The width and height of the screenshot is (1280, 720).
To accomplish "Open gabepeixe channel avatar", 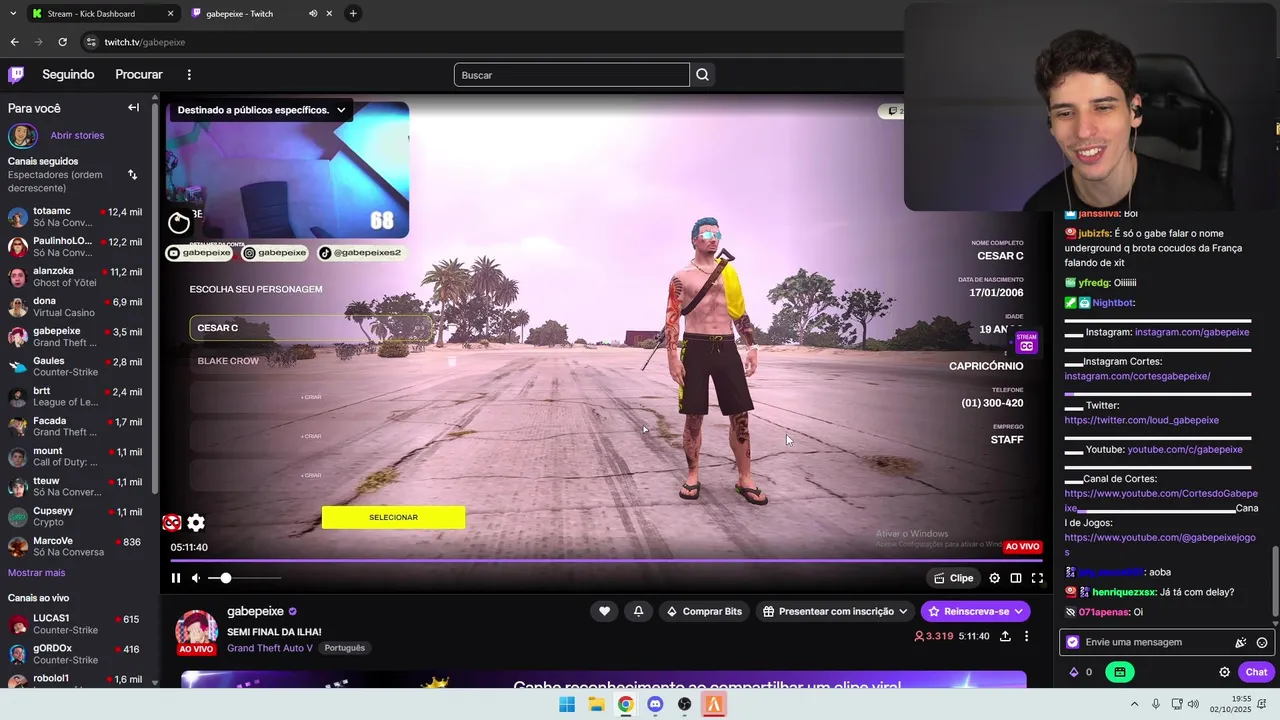I will [x=197, y=631].
